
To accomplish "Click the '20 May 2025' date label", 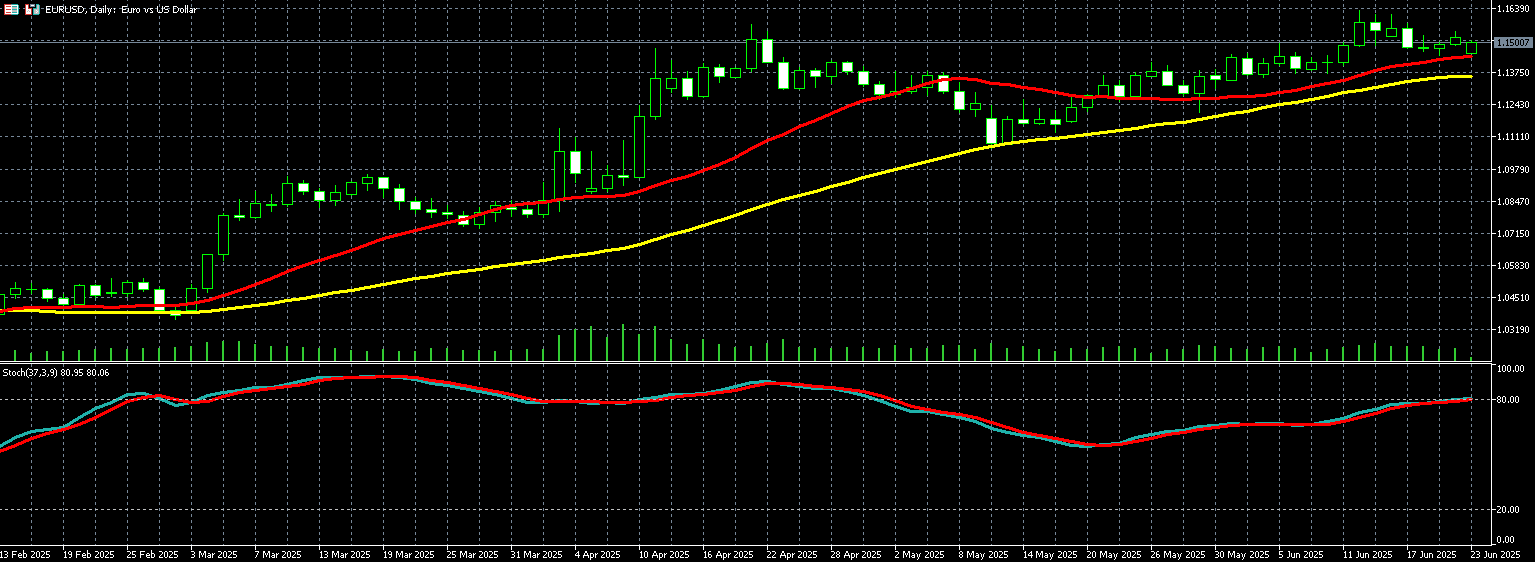I will click(1112, 554).
